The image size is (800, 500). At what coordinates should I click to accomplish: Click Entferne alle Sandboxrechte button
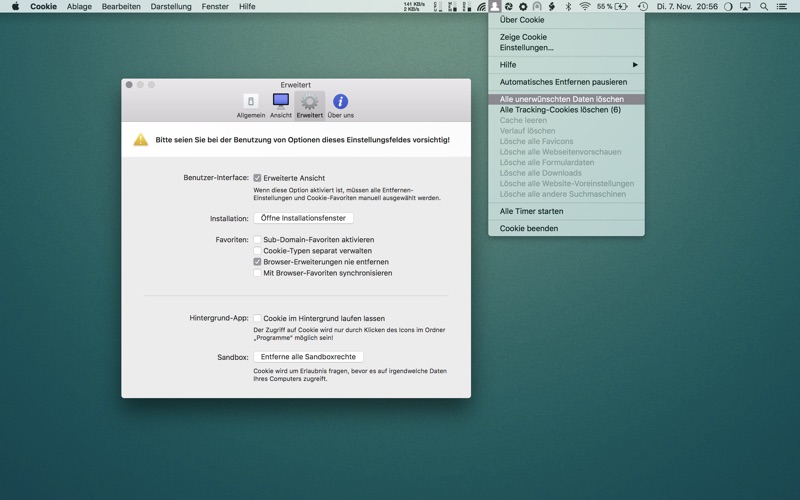pyautogui.click(x=308, y=357)
